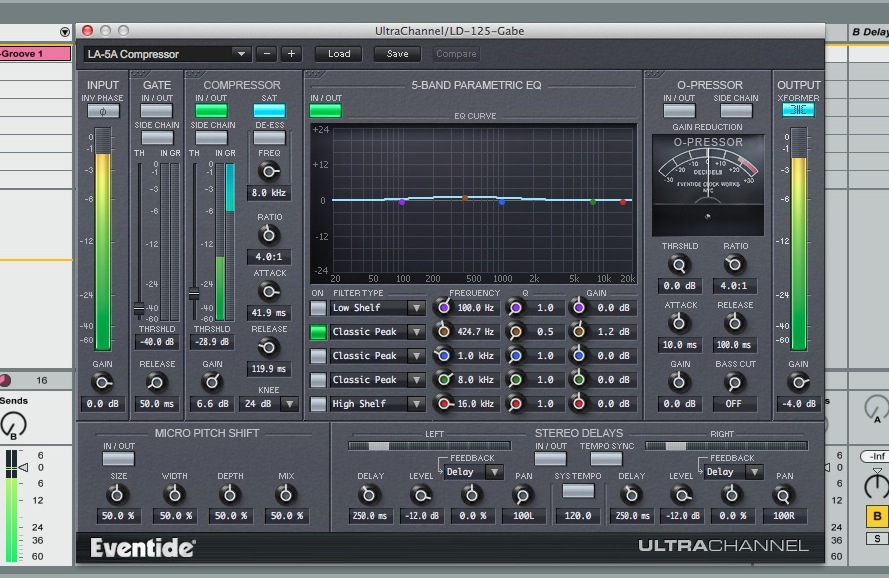The width and height of the screenshot is (889, 578).
Task: Click the 1.0 kHz band Q knob
Action: point(515,356)
